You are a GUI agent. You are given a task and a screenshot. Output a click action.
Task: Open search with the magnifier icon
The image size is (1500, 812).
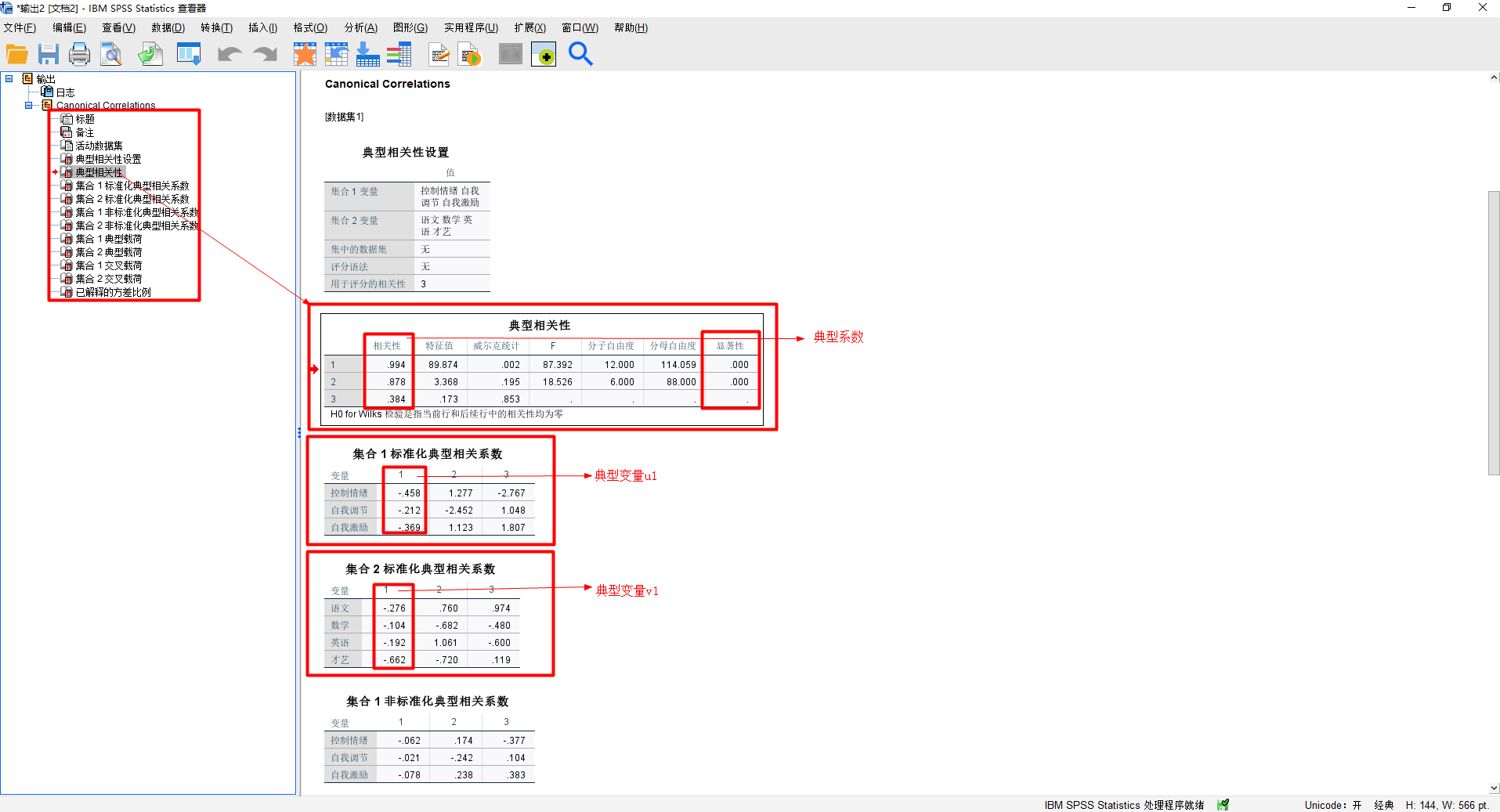(580, 54)
